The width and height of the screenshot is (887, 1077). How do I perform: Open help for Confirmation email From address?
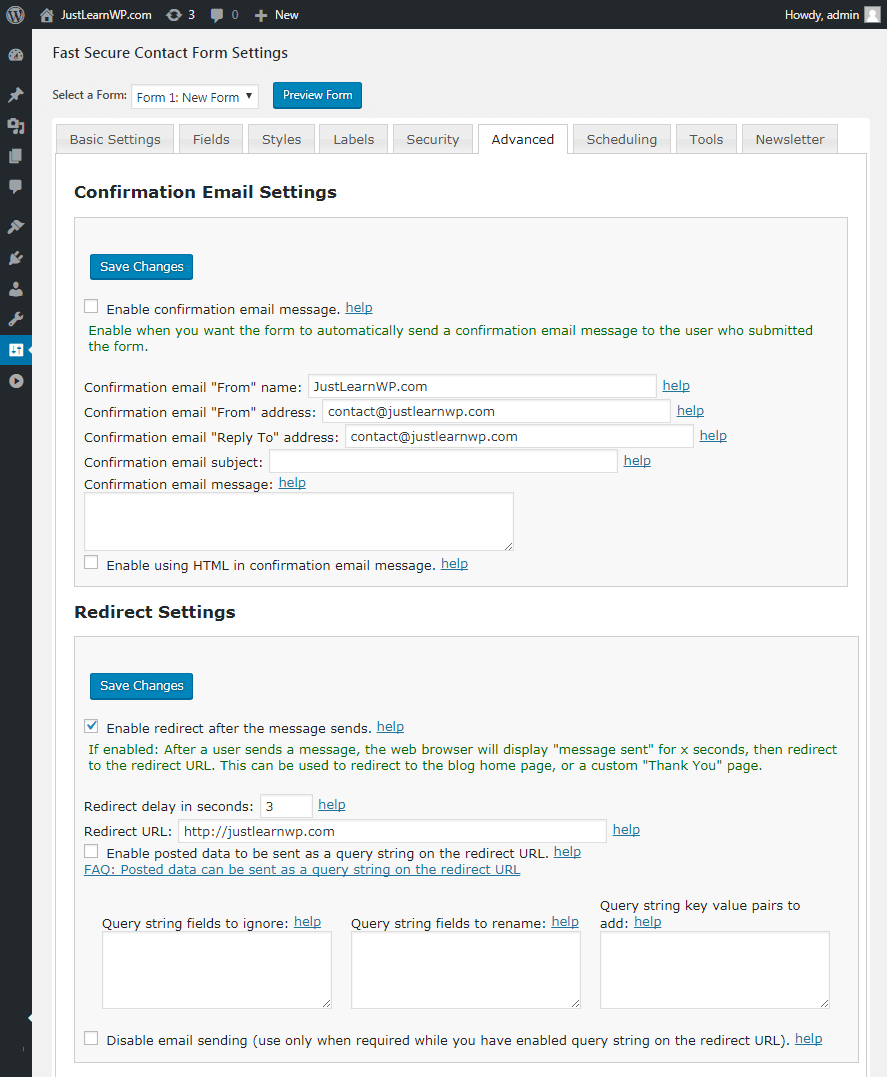pyautogui.click(x=690, y=411)
